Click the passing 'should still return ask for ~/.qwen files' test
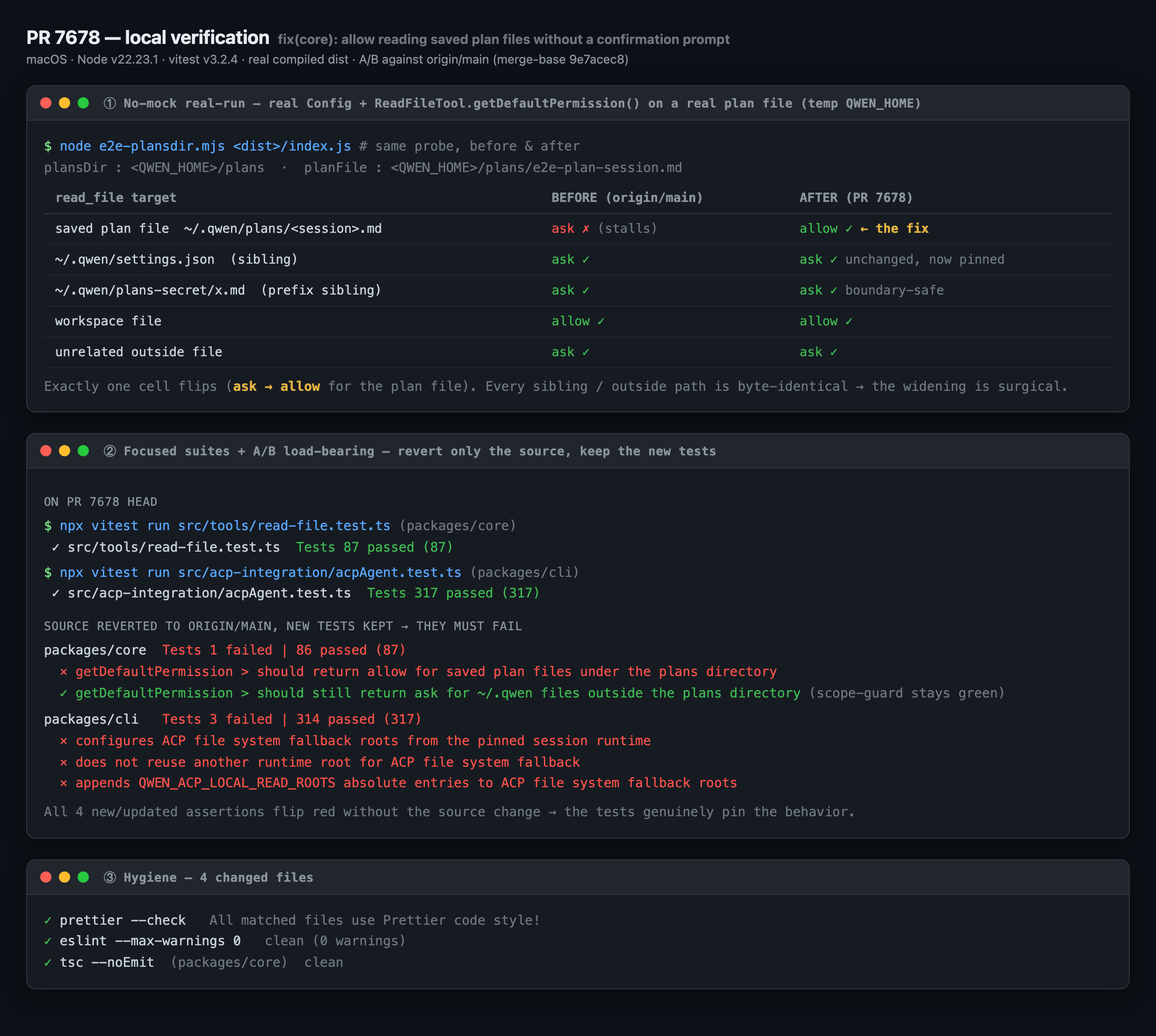This screenshot has height=1036, width=1156. [x=430, y=693]
